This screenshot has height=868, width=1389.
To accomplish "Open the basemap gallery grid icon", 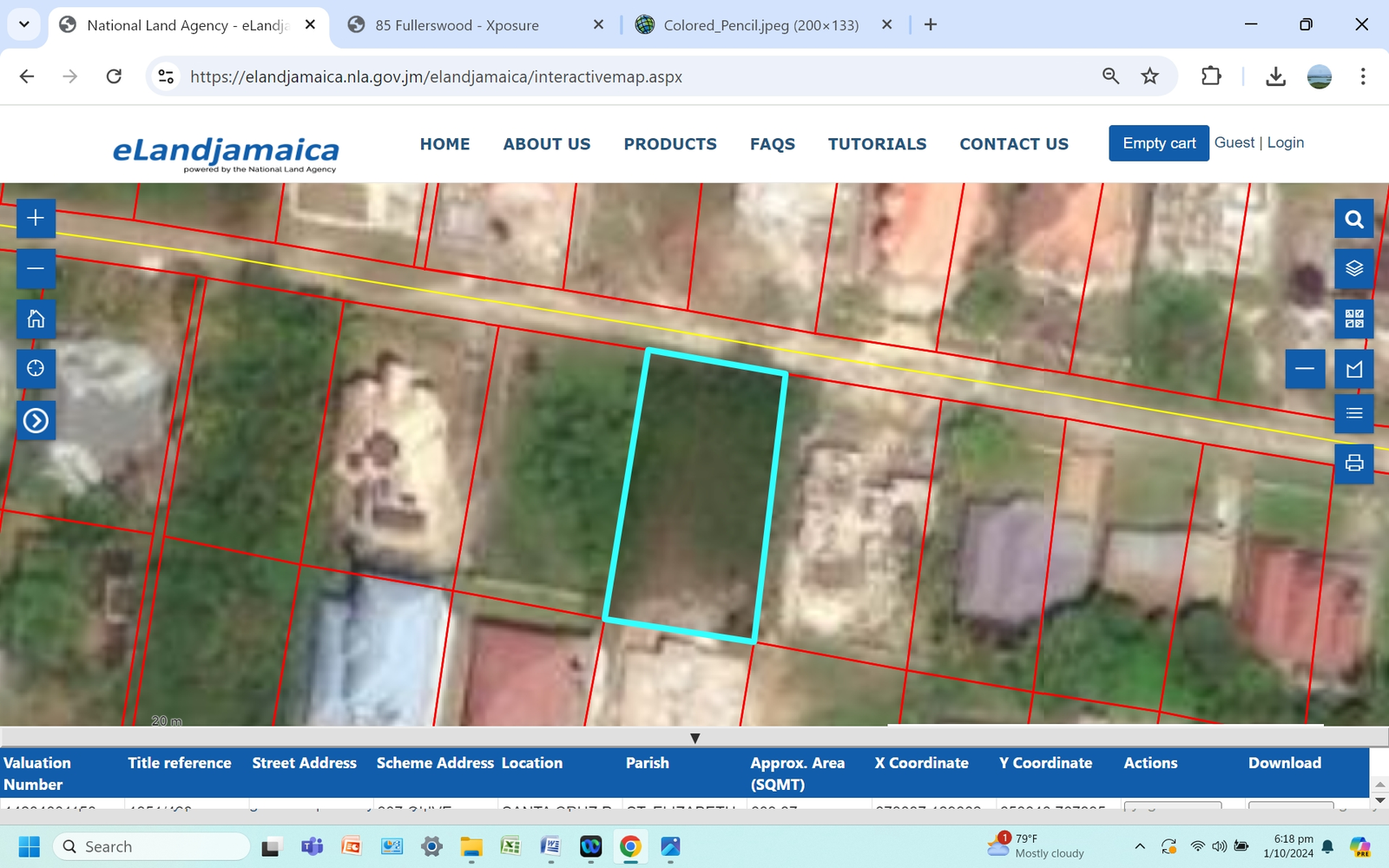I will (1353, 319).
